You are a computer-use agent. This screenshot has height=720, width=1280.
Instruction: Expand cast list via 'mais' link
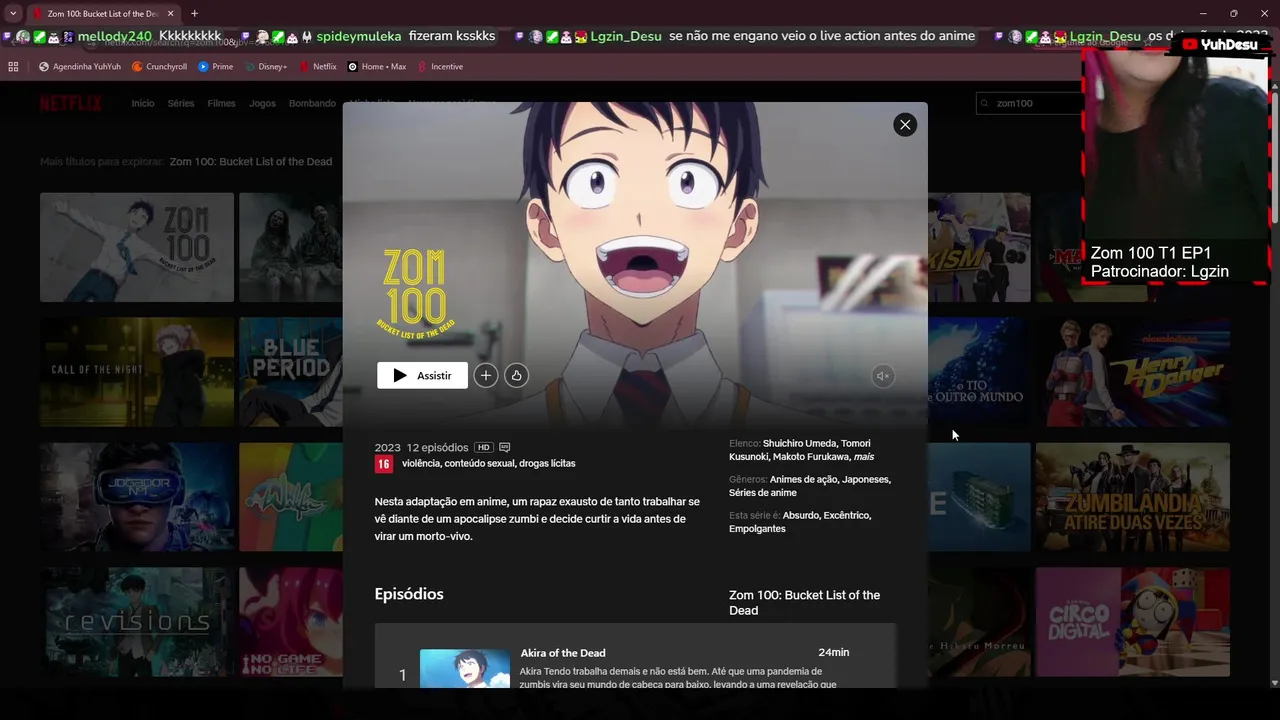(x=864, y=456)
